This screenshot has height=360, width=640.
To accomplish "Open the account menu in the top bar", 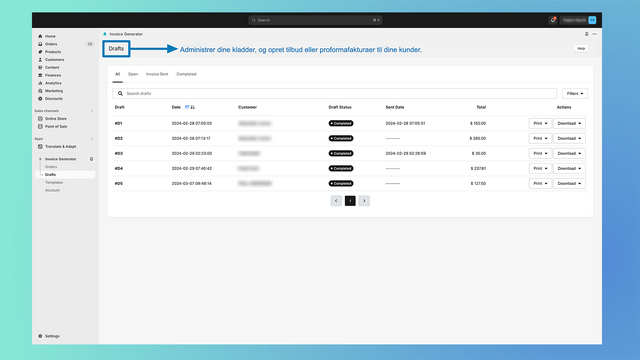I will click(x=578, y=20).
